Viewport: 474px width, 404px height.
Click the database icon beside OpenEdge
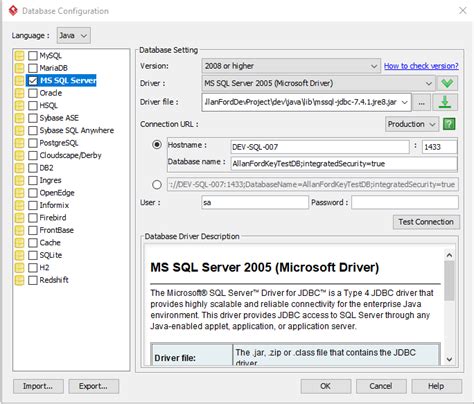19,193
